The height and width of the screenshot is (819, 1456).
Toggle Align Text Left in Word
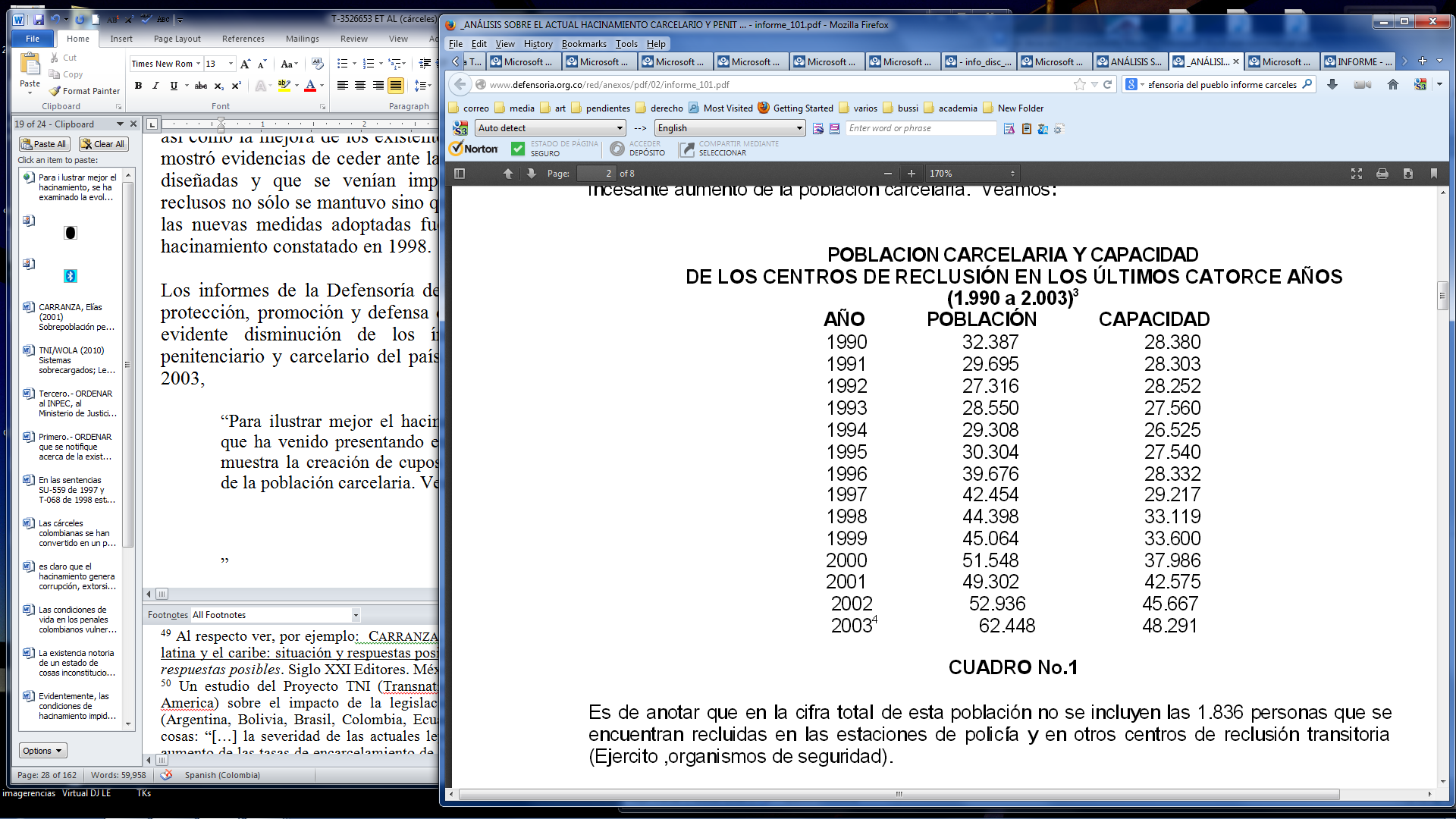(343, 86)
